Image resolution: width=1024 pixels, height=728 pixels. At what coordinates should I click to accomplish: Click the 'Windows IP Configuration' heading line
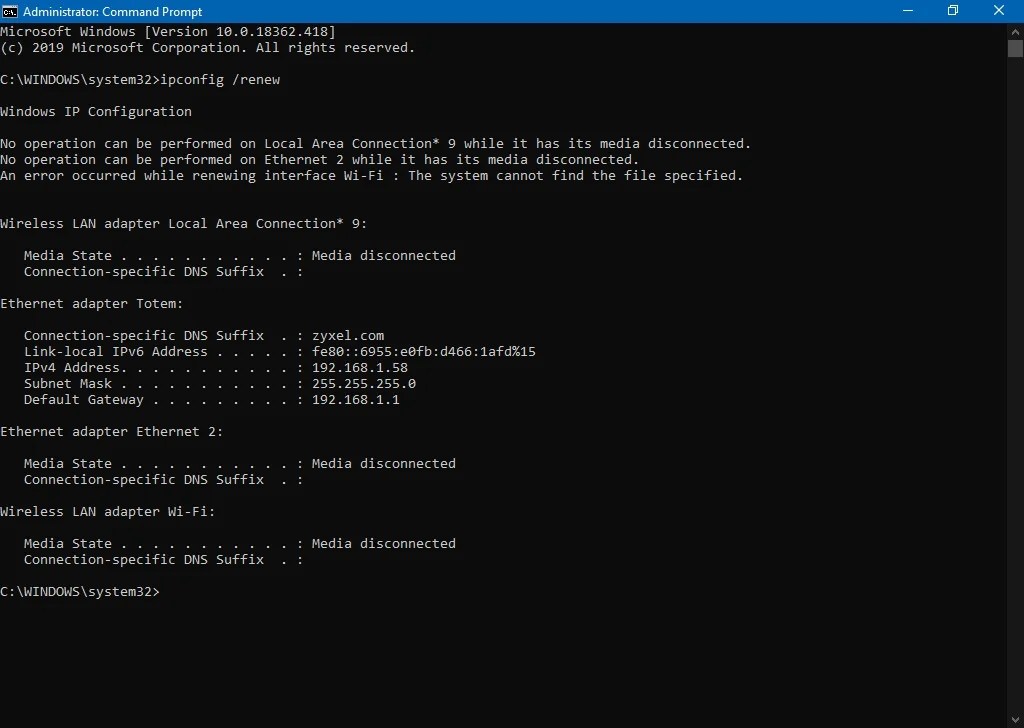tap(96, 112)
